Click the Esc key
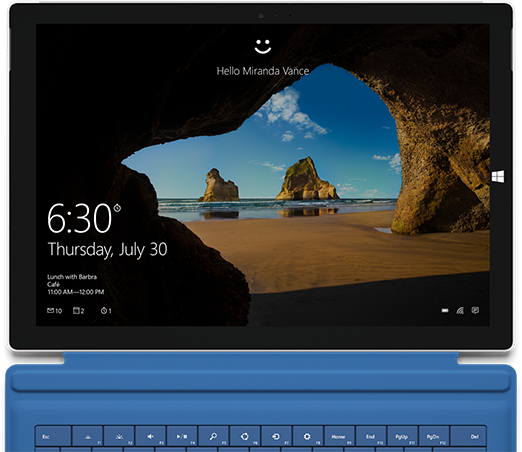 click(53, 436)
